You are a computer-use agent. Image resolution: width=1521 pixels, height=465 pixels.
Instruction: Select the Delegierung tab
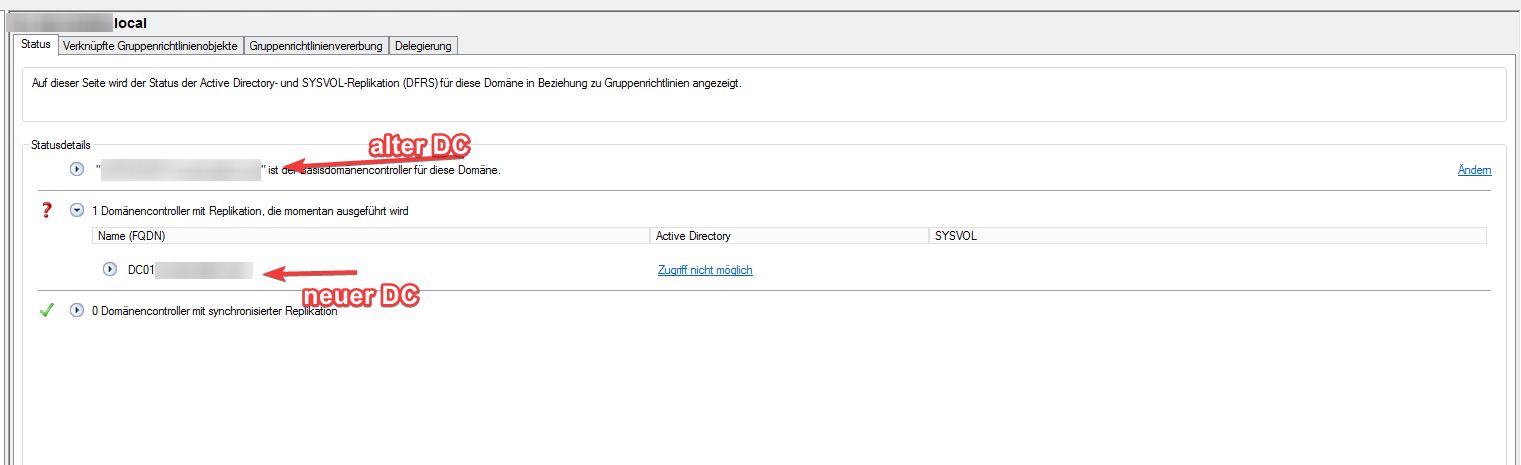423,46
